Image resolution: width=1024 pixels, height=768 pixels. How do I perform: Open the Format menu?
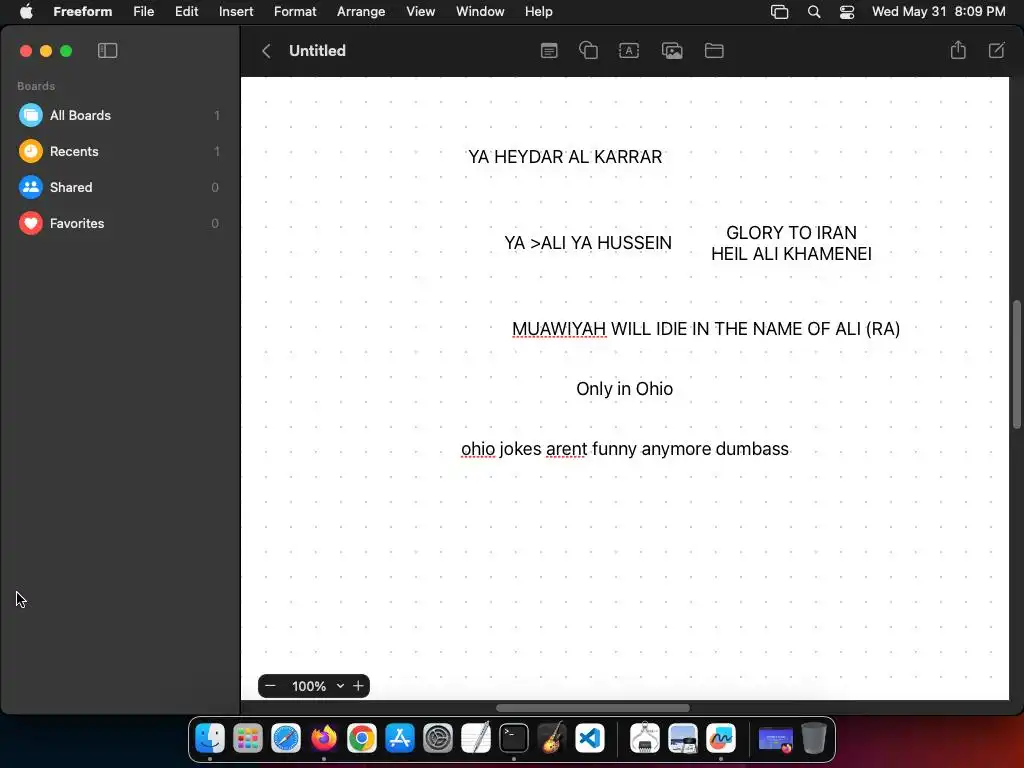[295, 11]
